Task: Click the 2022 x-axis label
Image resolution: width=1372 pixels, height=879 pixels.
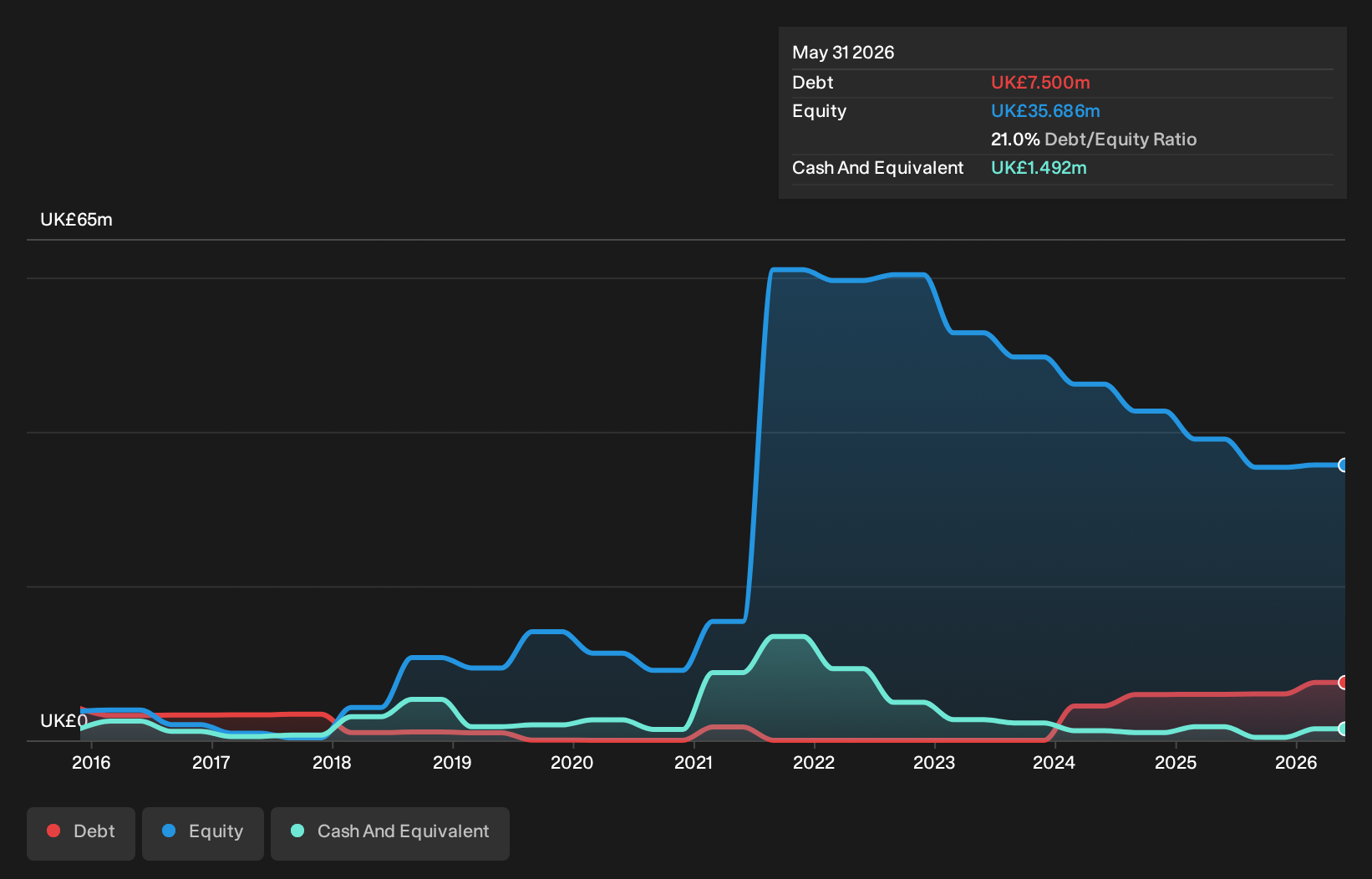Action: [x=814, y=762]
